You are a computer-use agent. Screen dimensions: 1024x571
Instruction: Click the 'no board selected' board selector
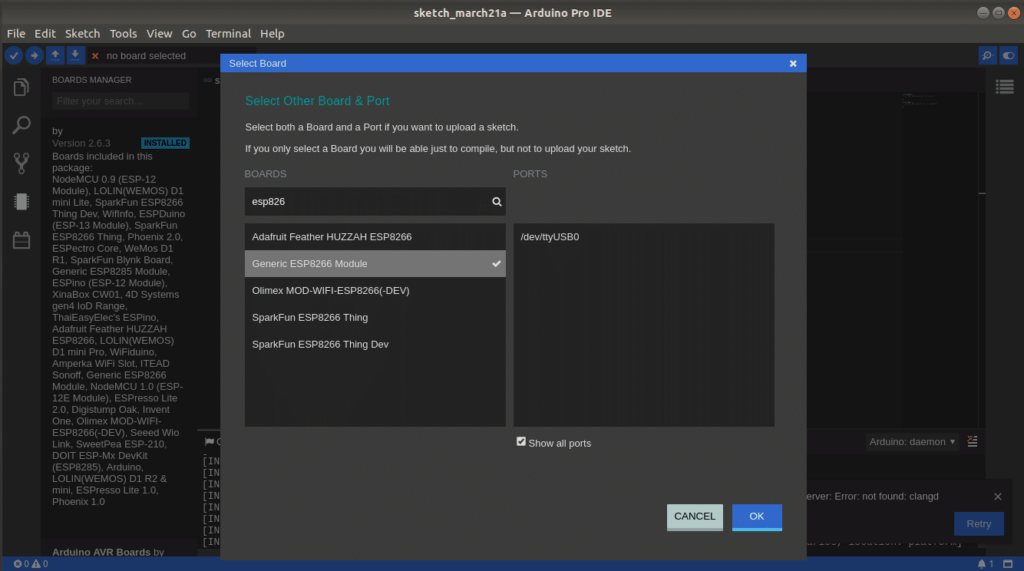(146, 56)
